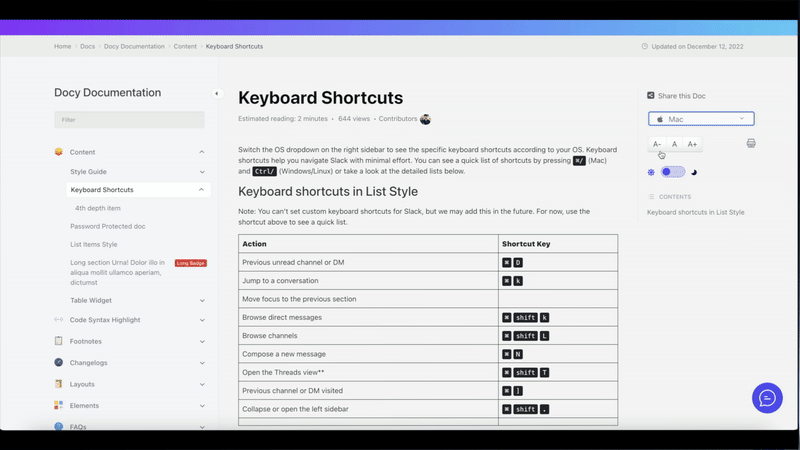Viewport: 800px width, 450px height.
Task: Click the '644 views' text
Action: coord(354,118)
